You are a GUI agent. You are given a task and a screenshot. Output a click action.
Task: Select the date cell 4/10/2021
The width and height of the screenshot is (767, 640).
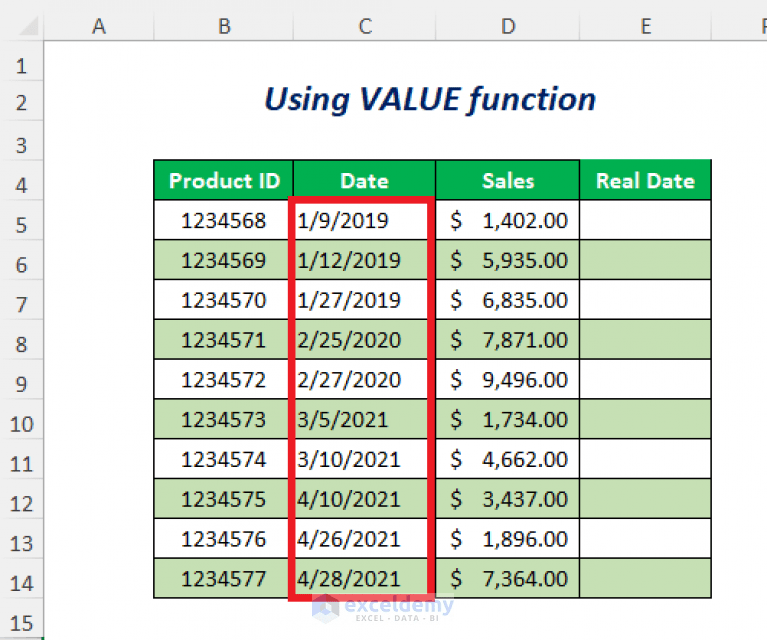[364, 499]
